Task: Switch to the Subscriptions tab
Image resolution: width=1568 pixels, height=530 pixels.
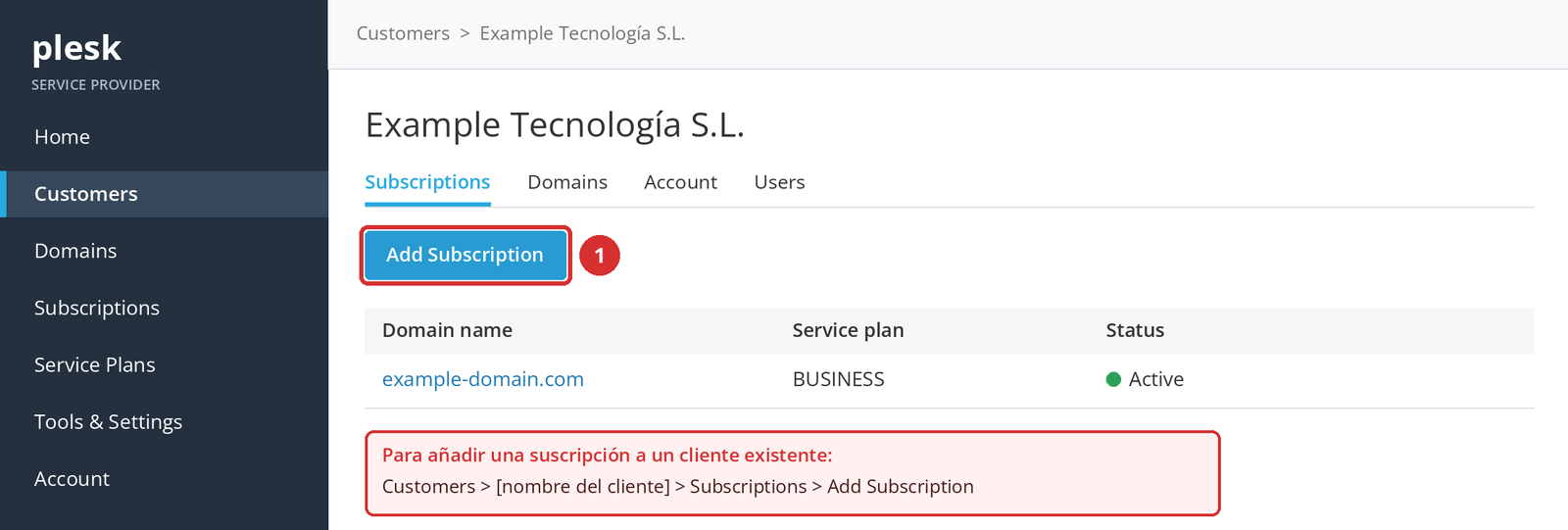Action: [427, 182]
